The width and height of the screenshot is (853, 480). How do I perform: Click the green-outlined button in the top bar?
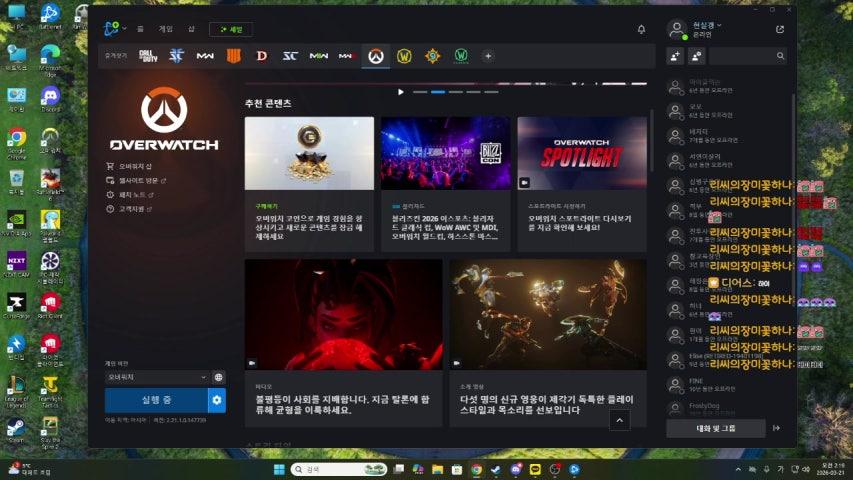(231, 29)
